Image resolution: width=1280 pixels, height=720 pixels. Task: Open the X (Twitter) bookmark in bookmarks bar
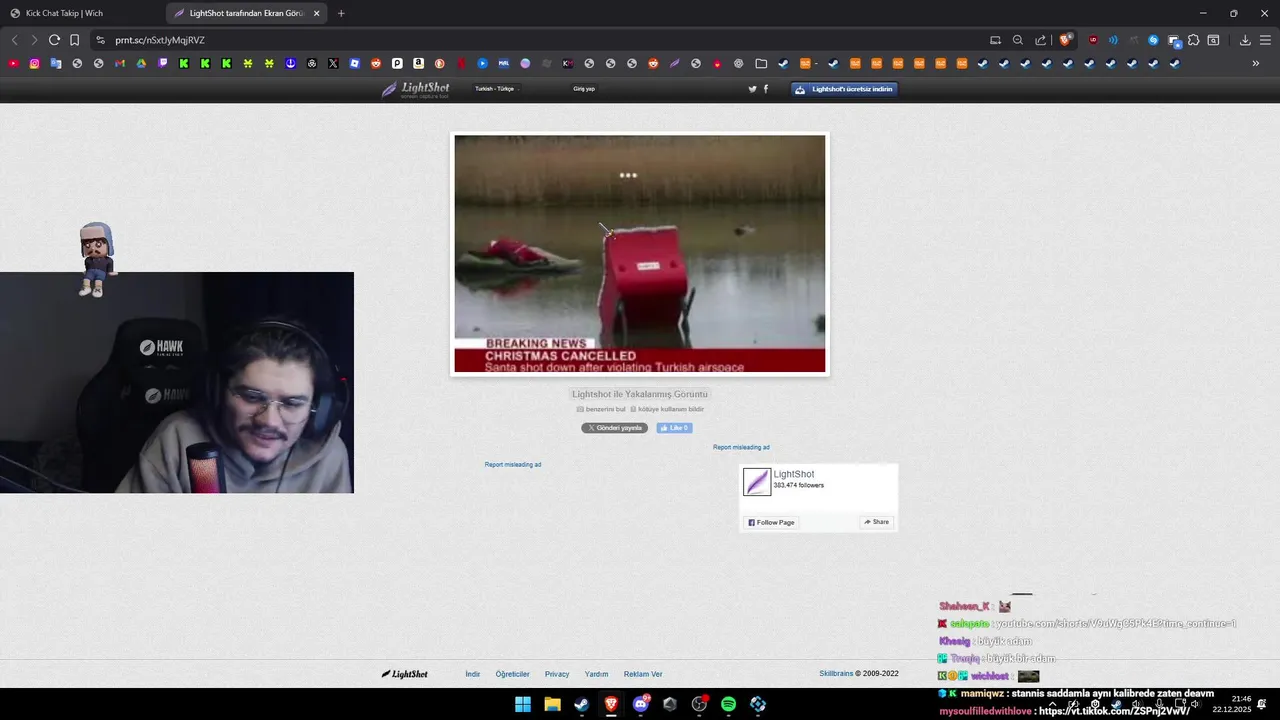[x=333, y=63]
